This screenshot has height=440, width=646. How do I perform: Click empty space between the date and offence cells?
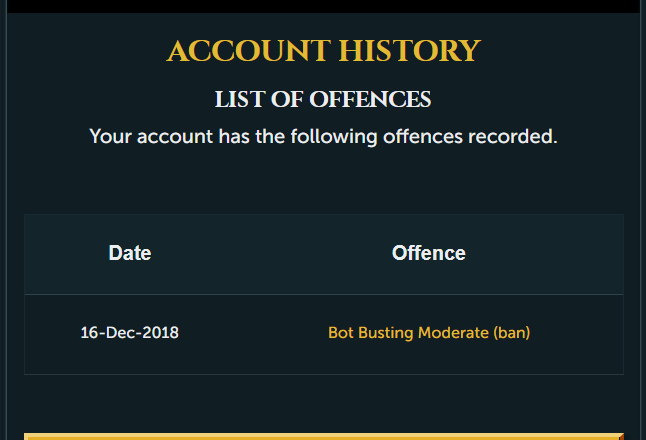coord(253,333)
